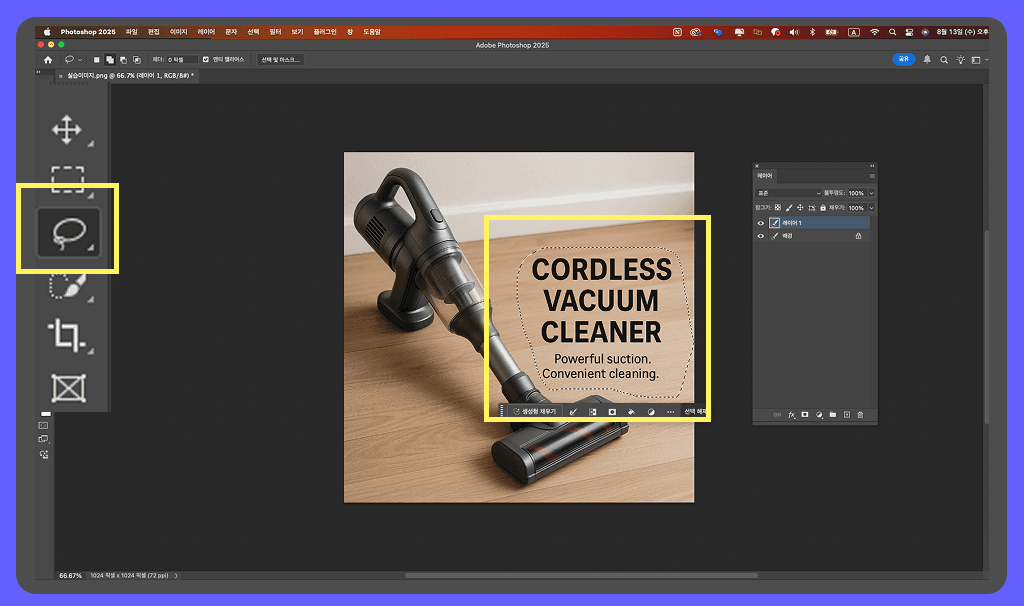Lock all layer attributes with padlock
The height and width of the screenshot is (606, 1024).
(823, 208)
